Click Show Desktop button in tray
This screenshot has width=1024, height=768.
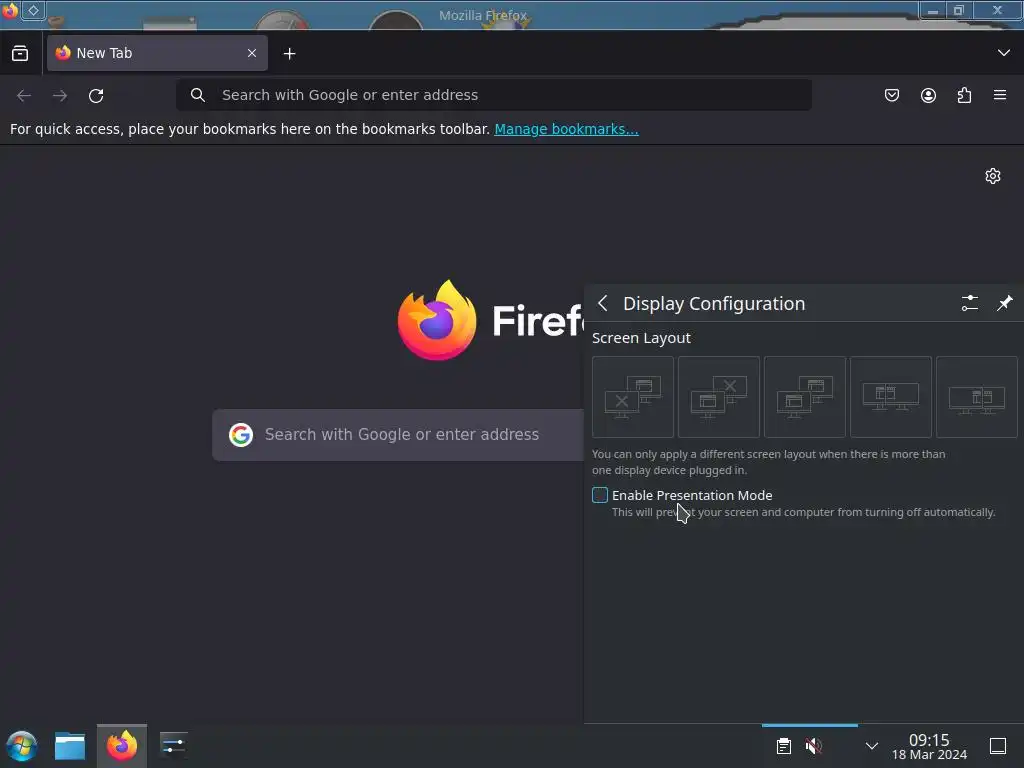click(998, 746)
